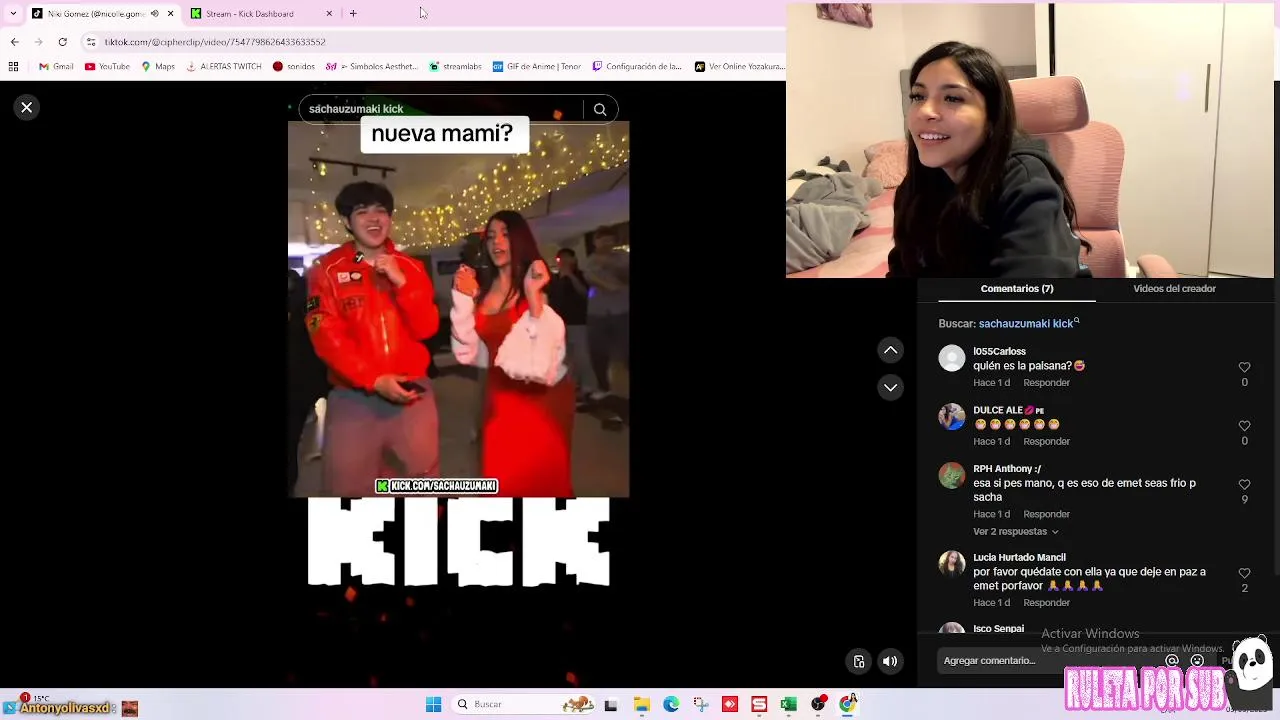The width and height of the screenshot is (1280, 720).
Task: Open the streamlabs bookmark
Action: tap(455, 67)
